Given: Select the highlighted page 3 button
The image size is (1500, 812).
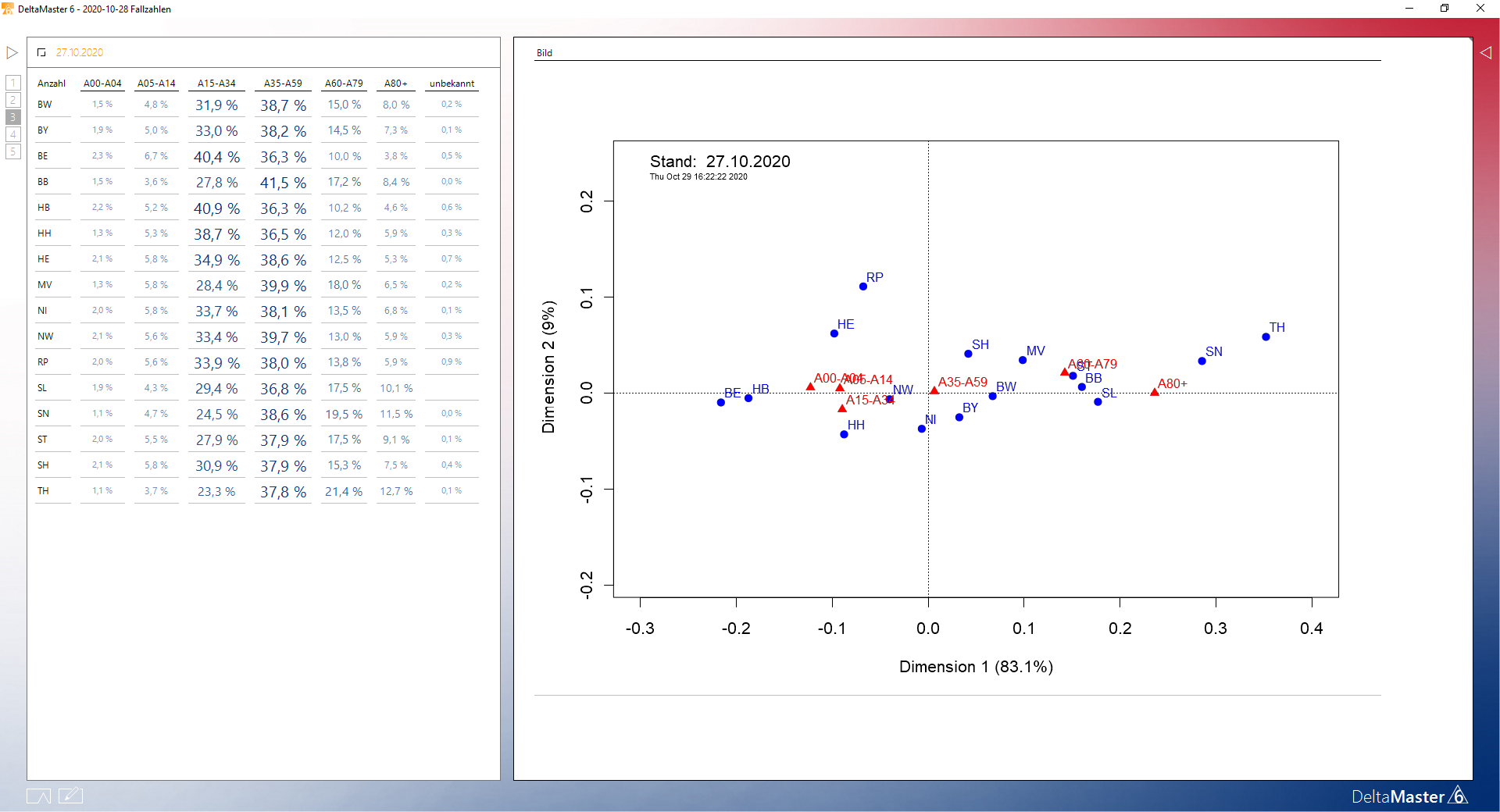Looking at the screenshot, I should click(x=13, y=117).
